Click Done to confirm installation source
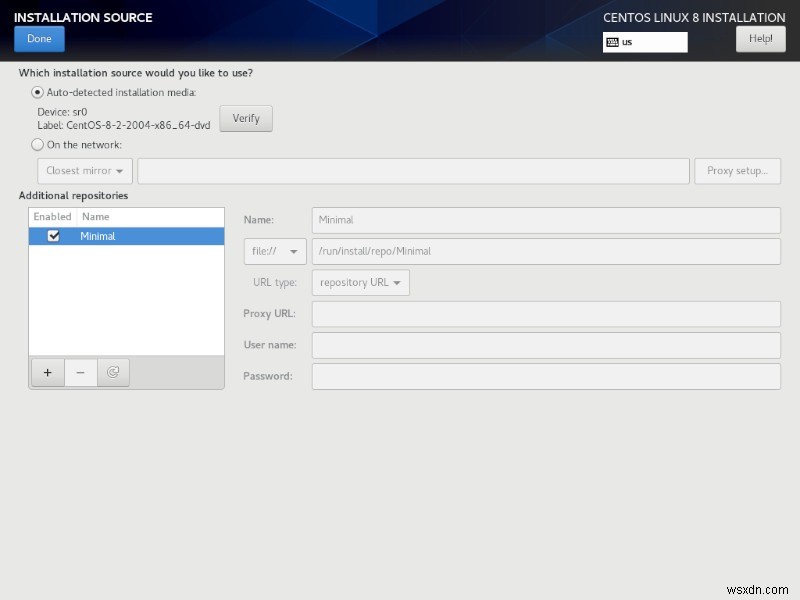 point(38,38)
